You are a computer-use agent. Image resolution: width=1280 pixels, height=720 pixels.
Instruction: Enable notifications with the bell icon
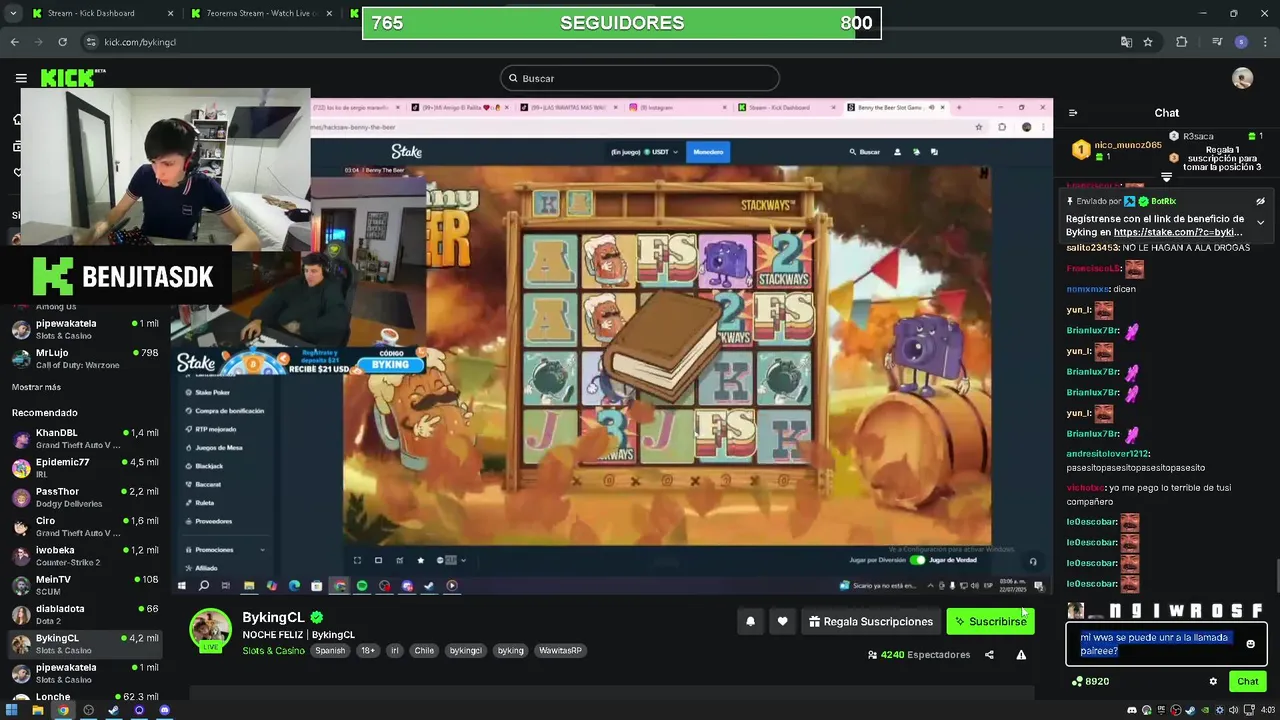coord(750,621)
